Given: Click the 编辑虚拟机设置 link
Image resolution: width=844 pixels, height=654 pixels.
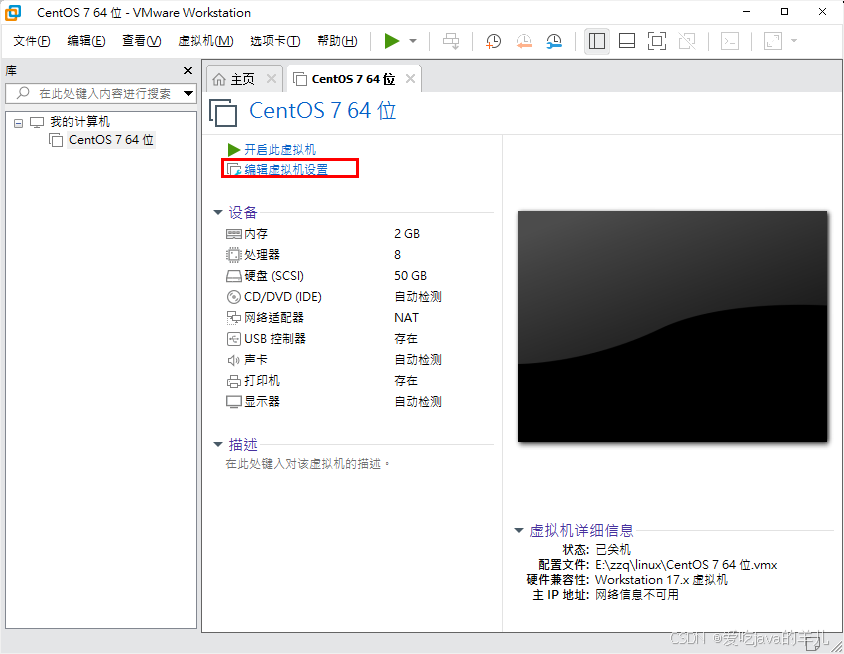Looking at the screenshot, I should click(286, 170).
